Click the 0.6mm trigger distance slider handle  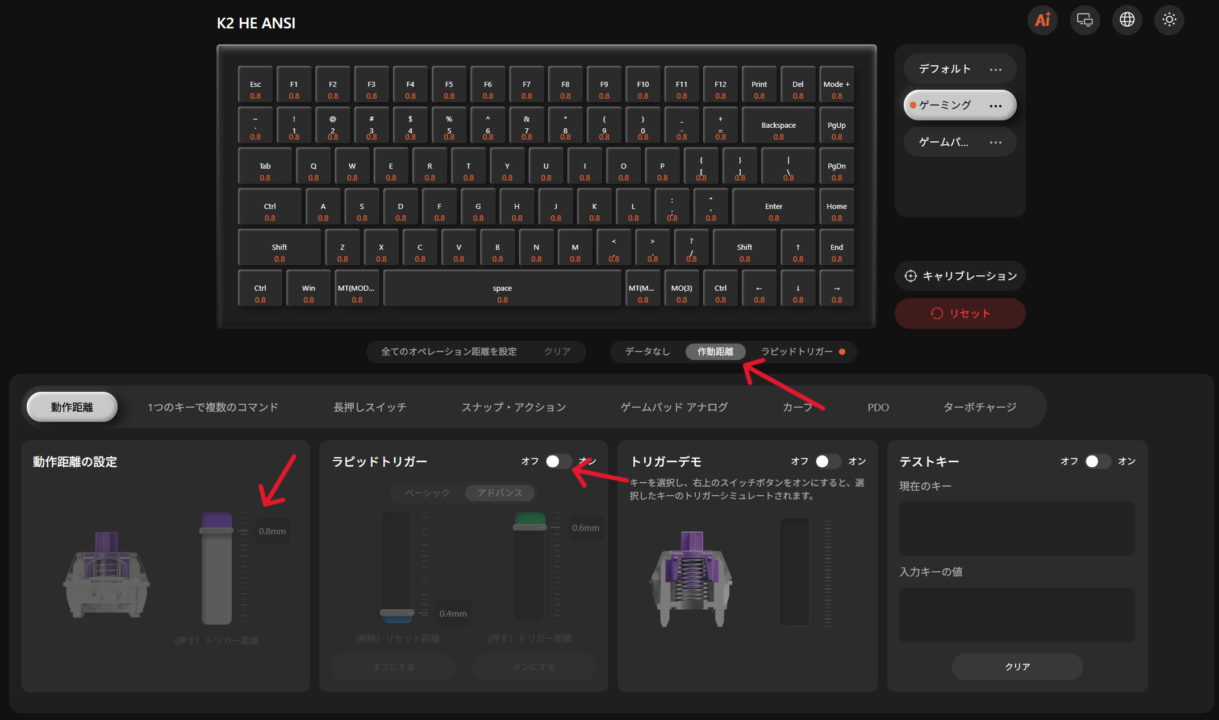(530, 527)
